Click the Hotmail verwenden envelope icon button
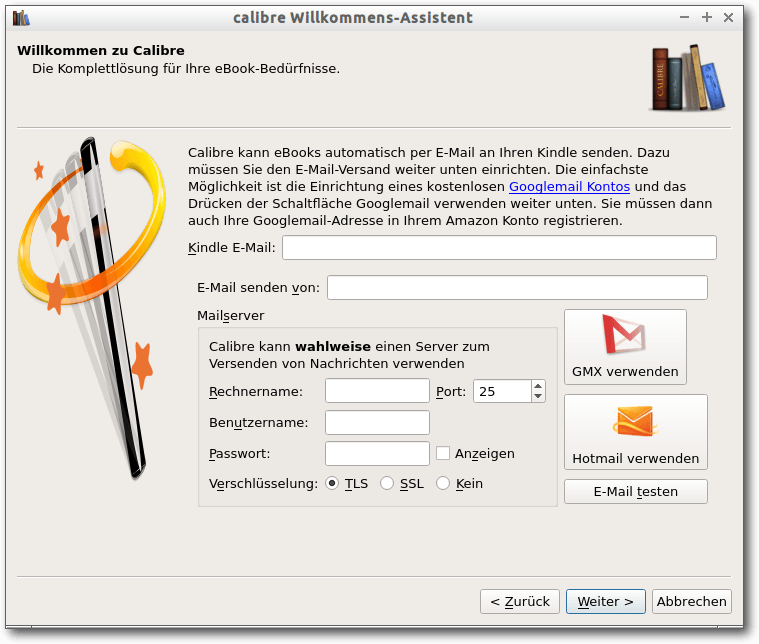 636,432
